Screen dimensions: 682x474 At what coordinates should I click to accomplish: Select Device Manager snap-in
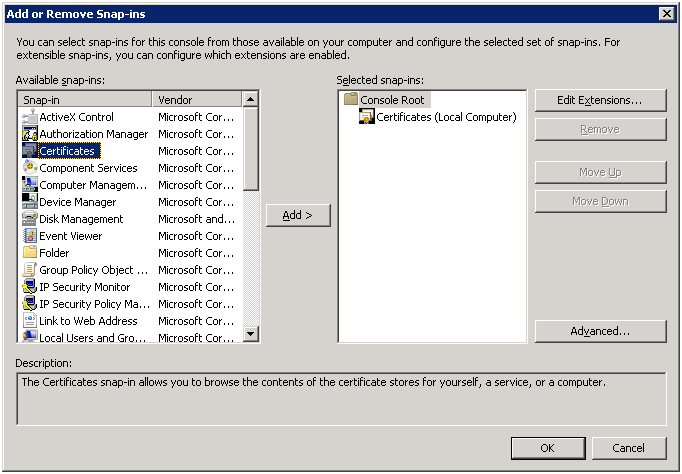[77, 202]
